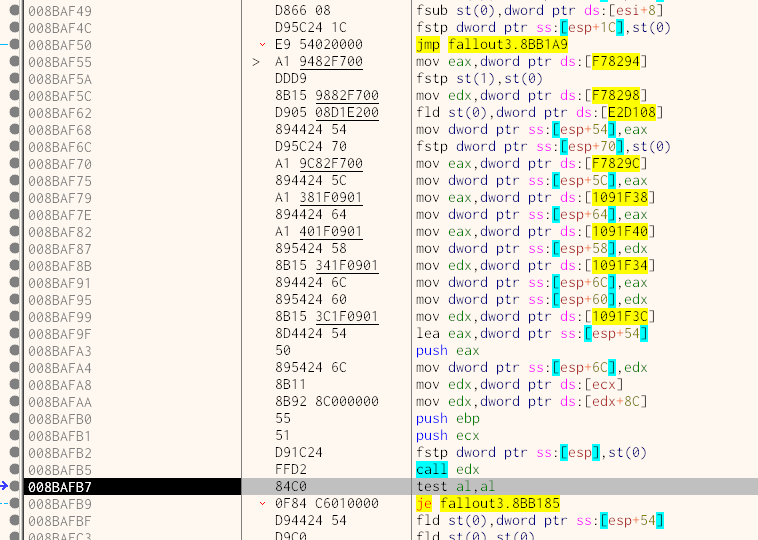The width and height of the screenshot is (758, 540).
Task: Select address 008BAF91
Action: [x=60, y=283]
